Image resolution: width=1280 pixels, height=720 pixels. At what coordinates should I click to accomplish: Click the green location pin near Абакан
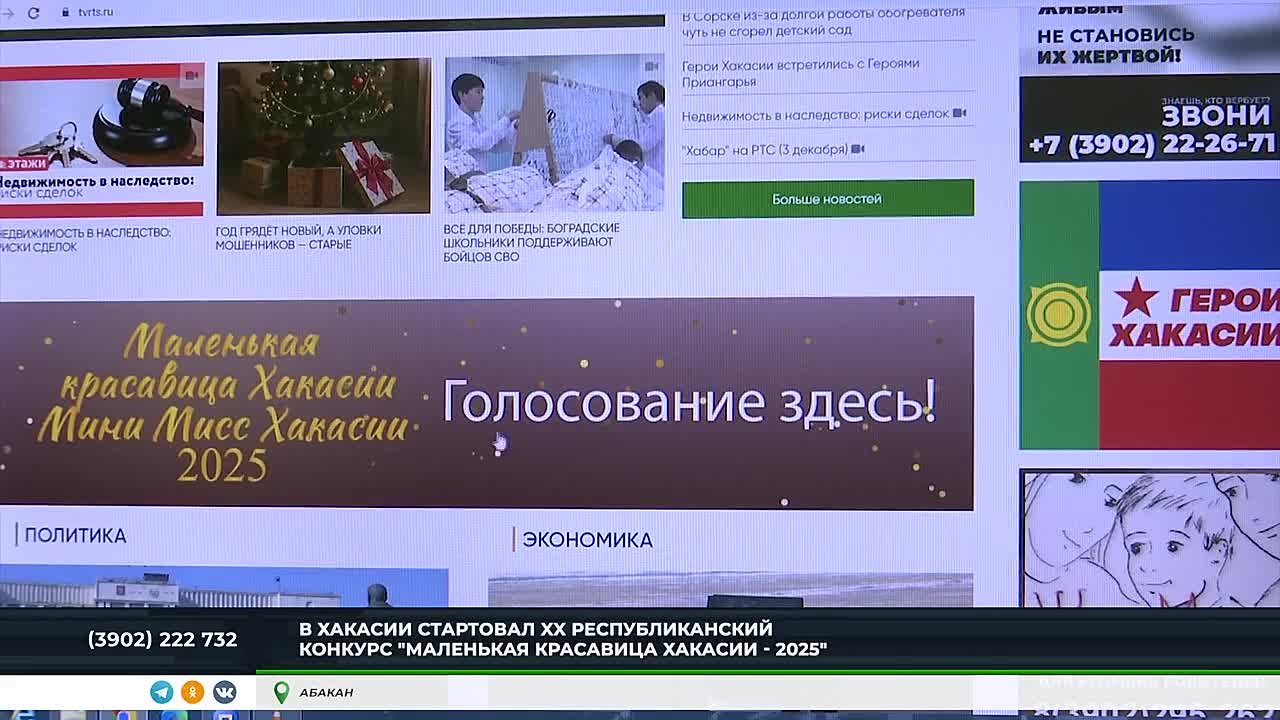point(282,692)
